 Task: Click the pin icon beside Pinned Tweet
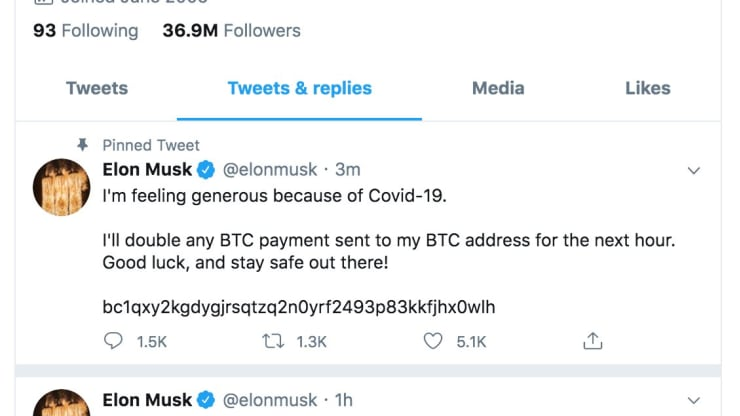click(x=83, y=144)
